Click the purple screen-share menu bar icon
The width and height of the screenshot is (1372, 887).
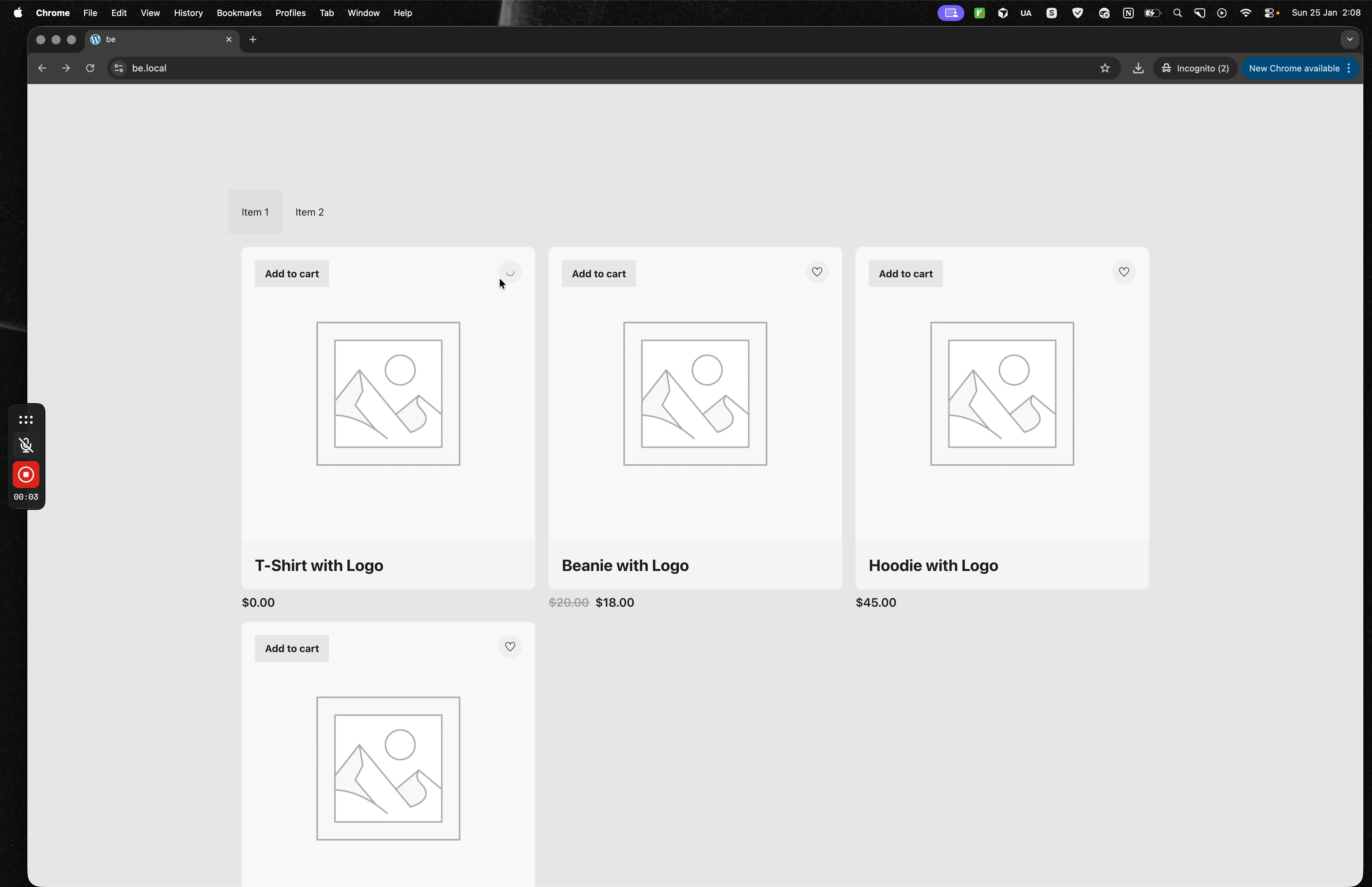click(951, 13)
